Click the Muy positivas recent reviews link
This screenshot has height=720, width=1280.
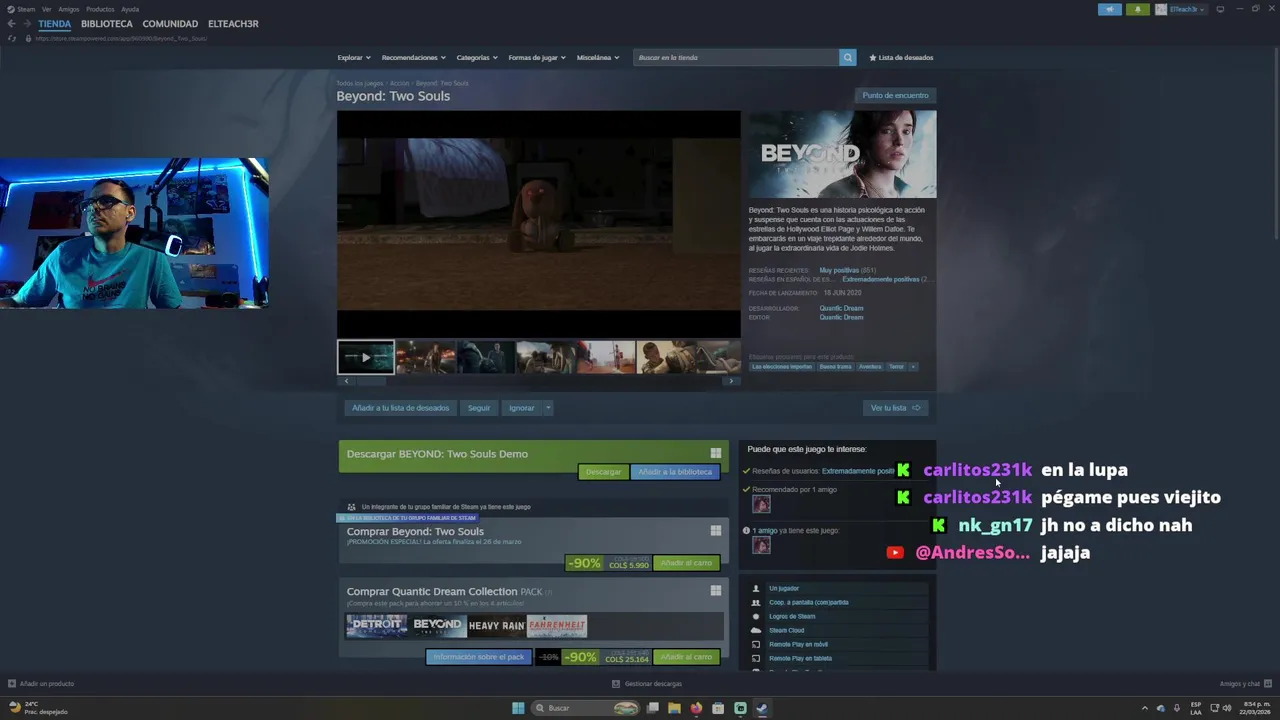pyautogui.click(x=839, y=271)
